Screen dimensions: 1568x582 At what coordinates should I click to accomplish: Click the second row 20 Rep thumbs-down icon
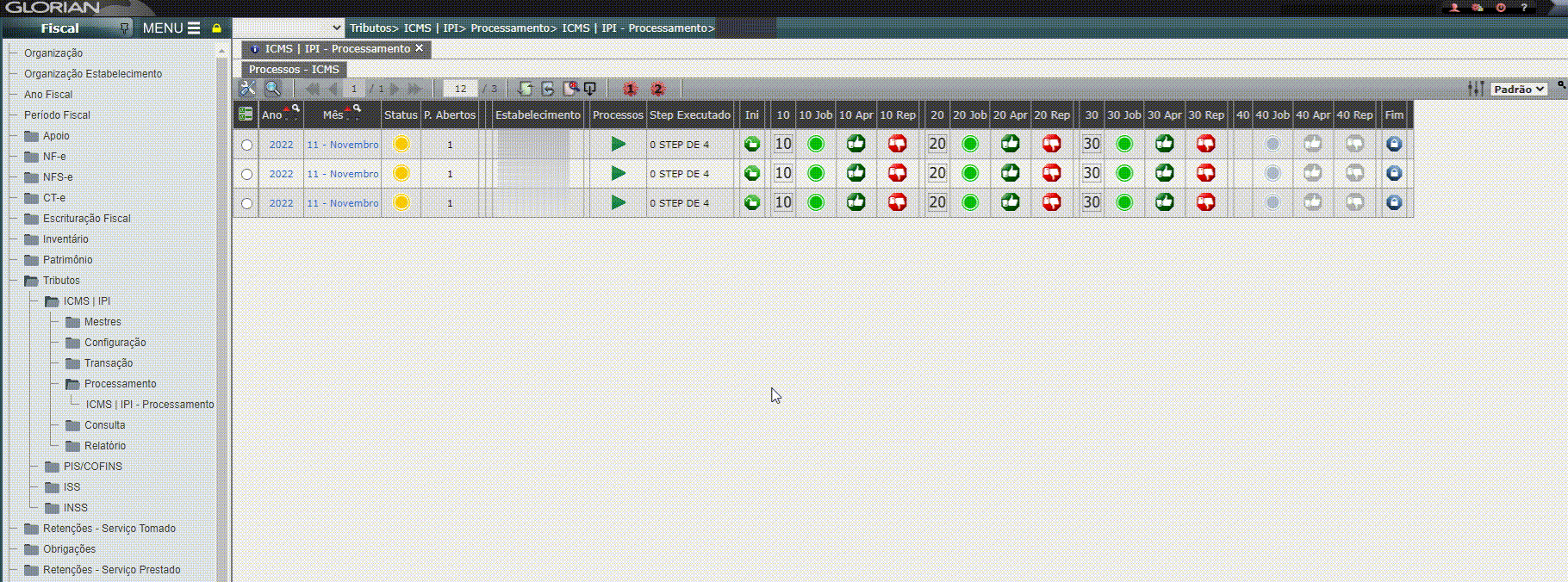pyautogui.click(x=1051, y=173)
